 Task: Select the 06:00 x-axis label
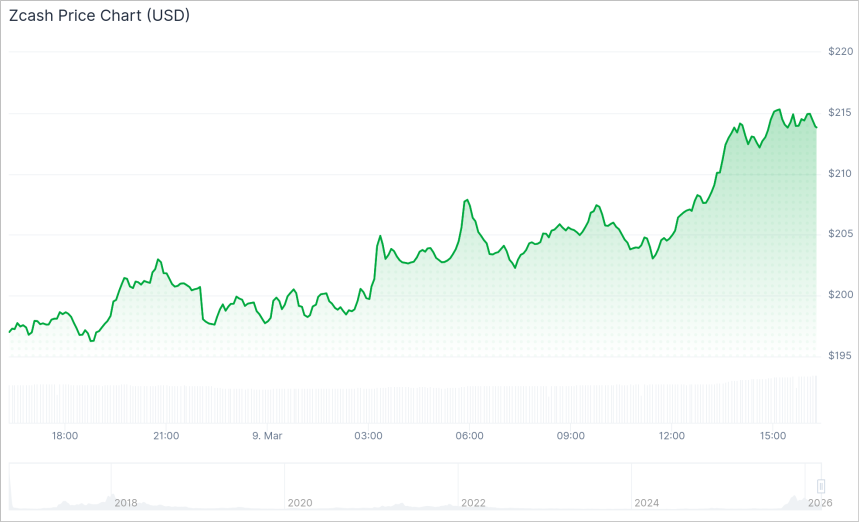pos(469,436)
